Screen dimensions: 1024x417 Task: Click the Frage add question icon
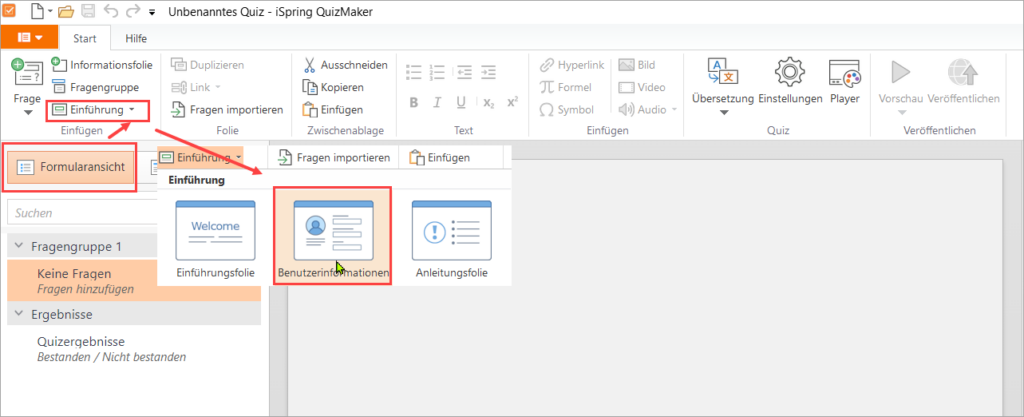point(27,72)
